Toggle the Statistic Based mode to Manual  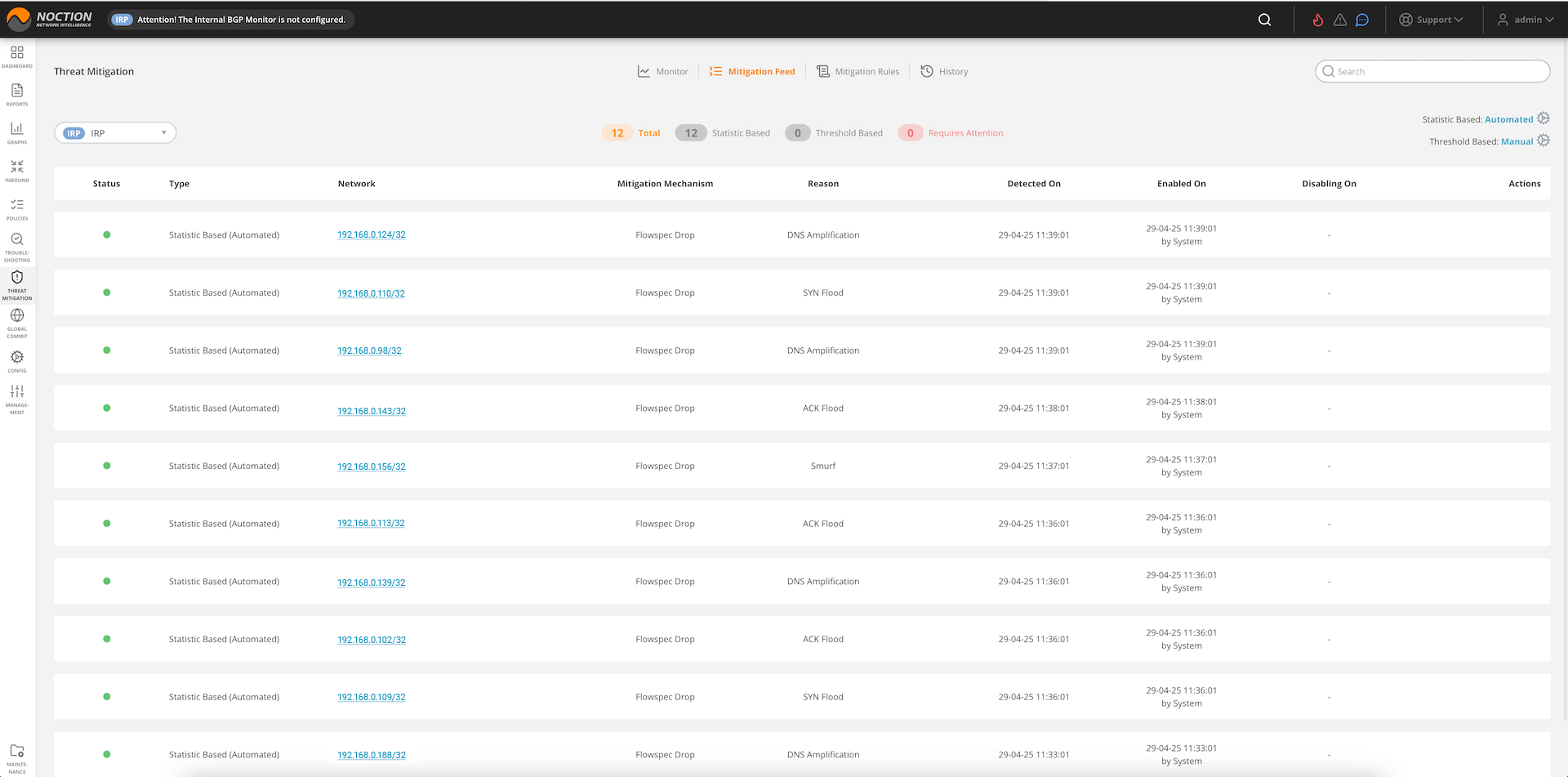tap(1508, 118)
